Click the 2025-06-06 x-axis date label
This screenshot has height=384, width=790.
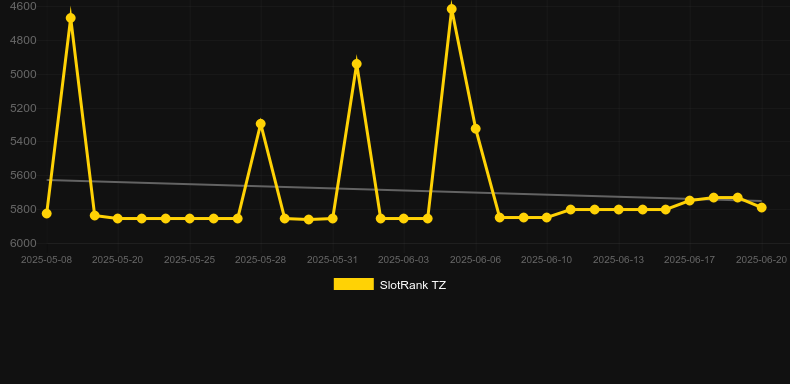475,260
